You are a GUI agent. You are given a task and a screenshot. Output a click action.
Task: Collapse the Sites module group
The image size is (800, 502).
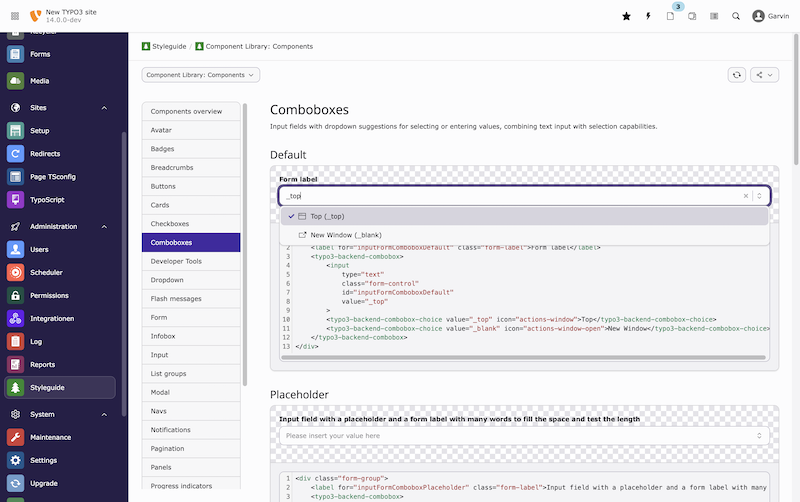(x=104, y=108)
